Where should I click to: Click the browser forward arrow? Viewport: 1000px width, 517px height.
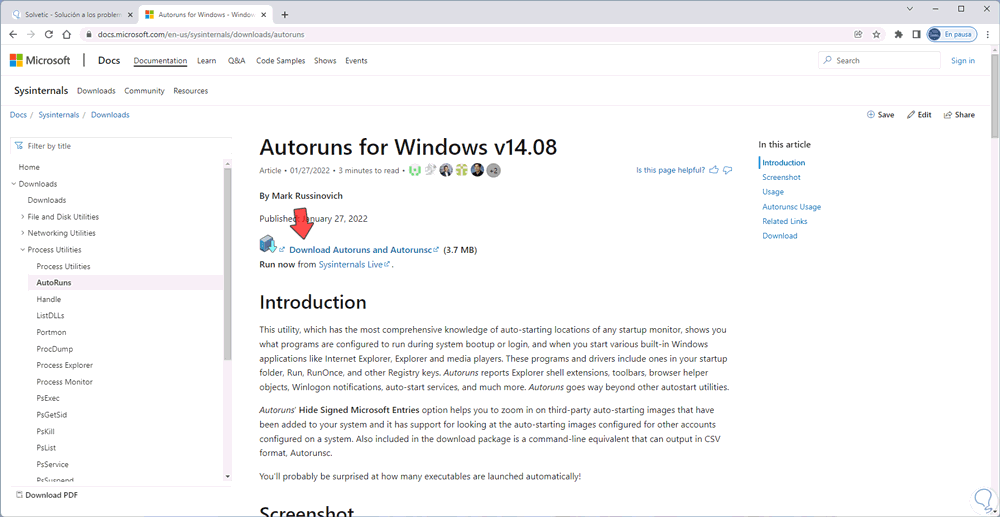(x=31, y=34)
